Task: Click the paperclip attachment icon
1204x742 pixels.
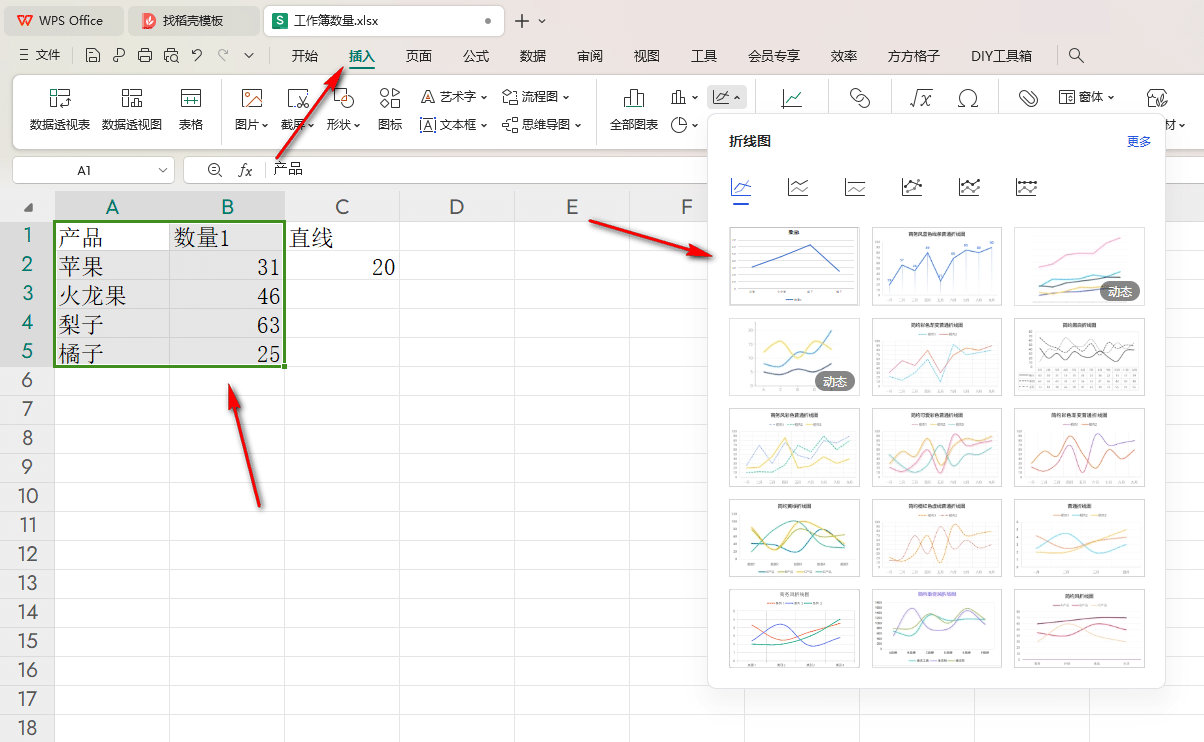Action: click(1028, 98)
